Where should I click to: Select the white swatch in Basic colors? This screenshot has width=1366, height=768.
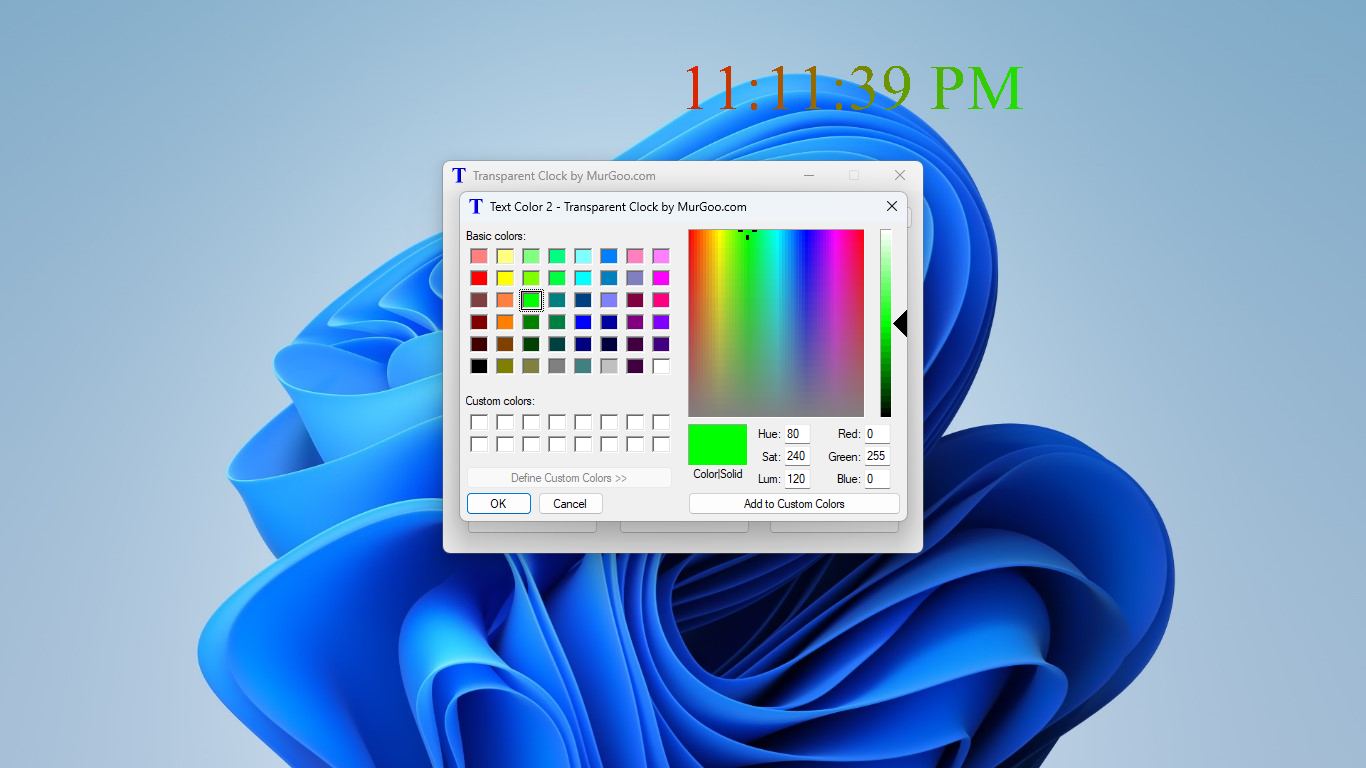click(x=661, y=366)
